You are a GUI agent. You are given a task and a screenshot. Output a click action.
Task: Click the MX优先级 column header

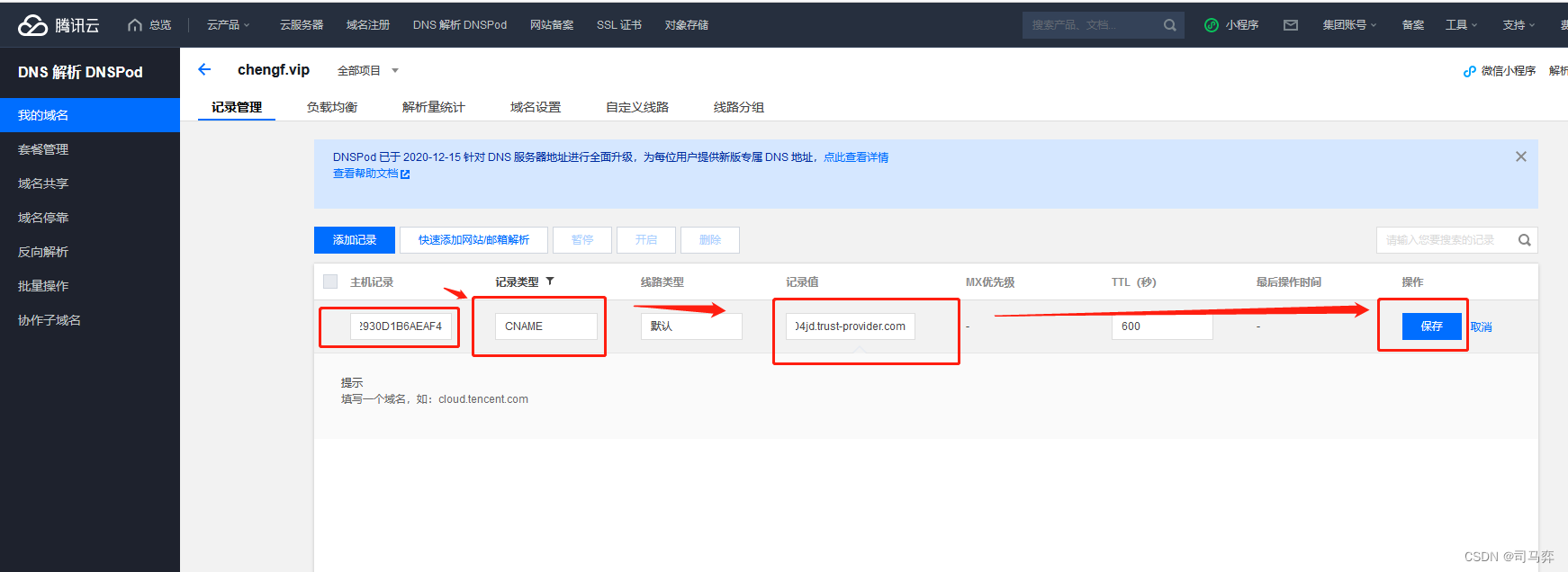point(990,282)
